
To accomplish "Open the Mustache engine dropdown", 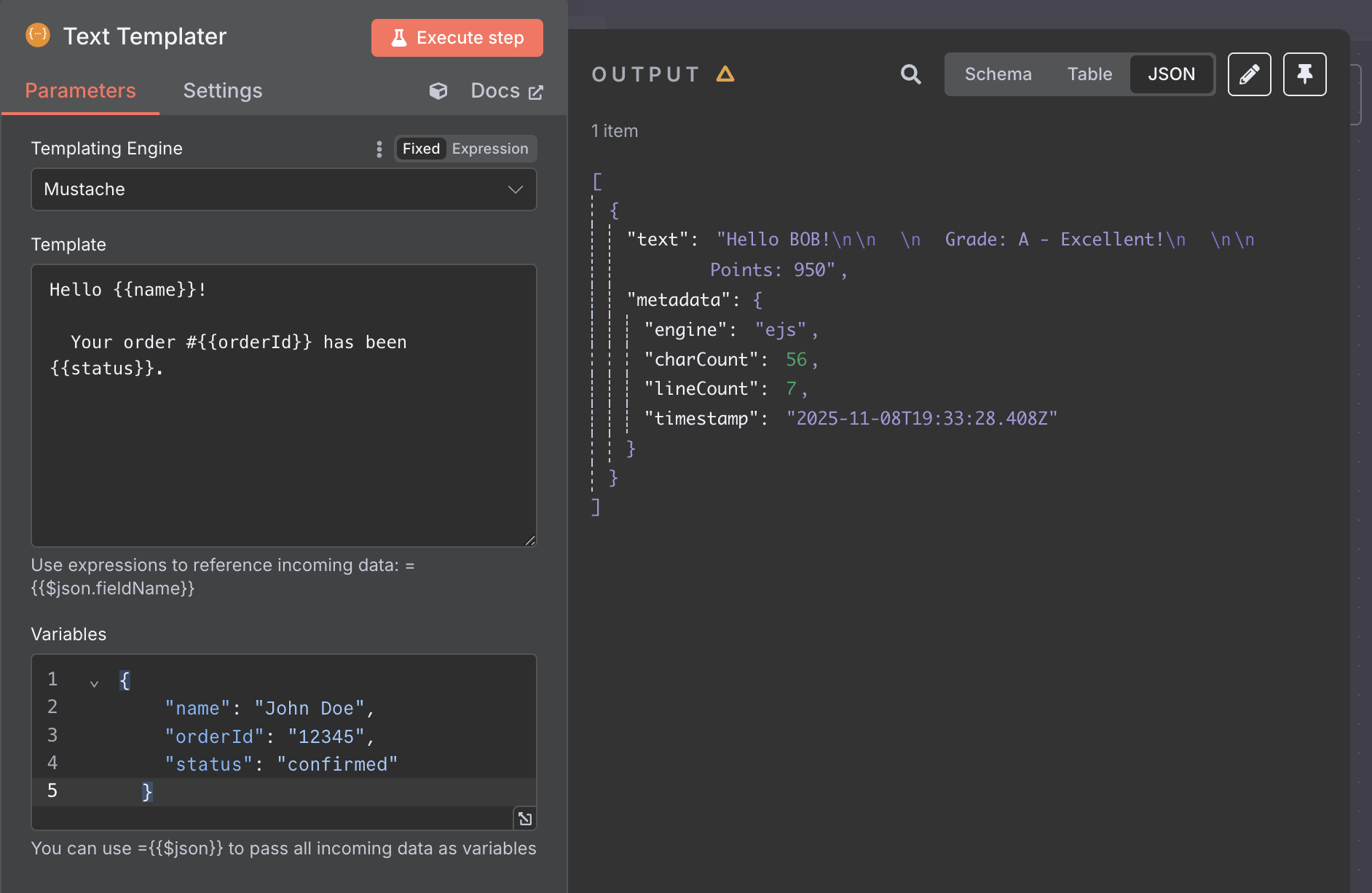I will coord(284,189).
